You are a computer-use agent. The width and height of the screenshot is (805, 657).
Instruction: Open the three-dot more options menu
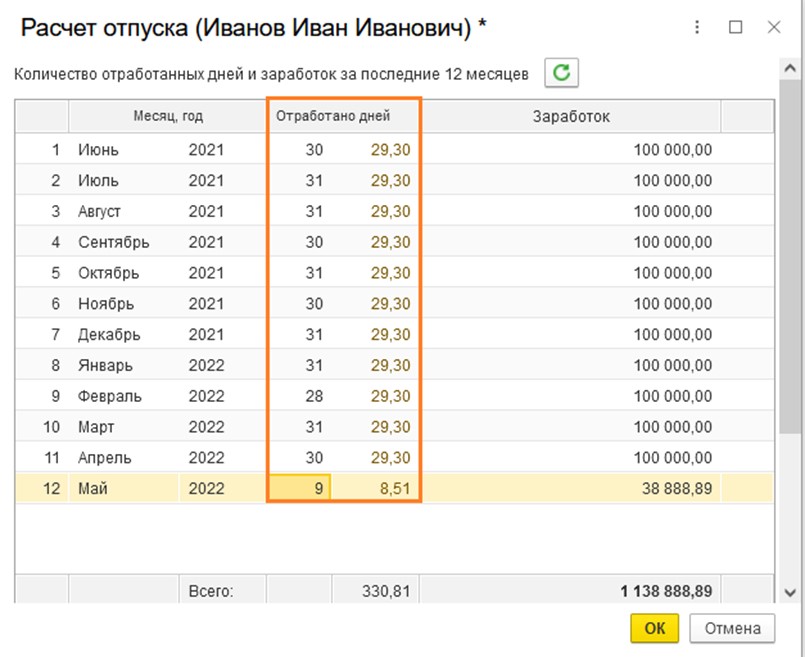(x=697, y=27)
